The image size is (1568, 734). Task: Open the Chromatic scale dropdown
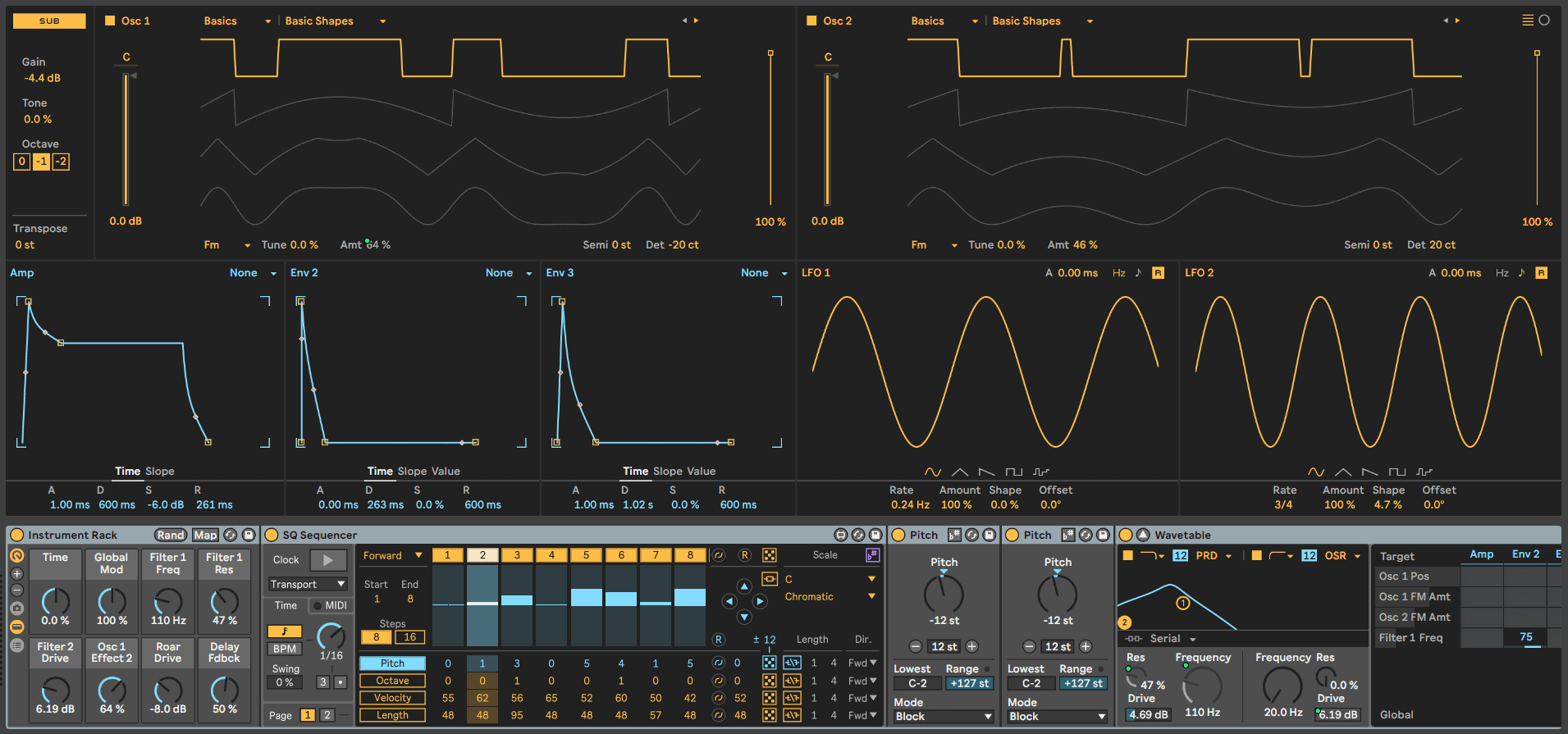(x=830, y=596)
